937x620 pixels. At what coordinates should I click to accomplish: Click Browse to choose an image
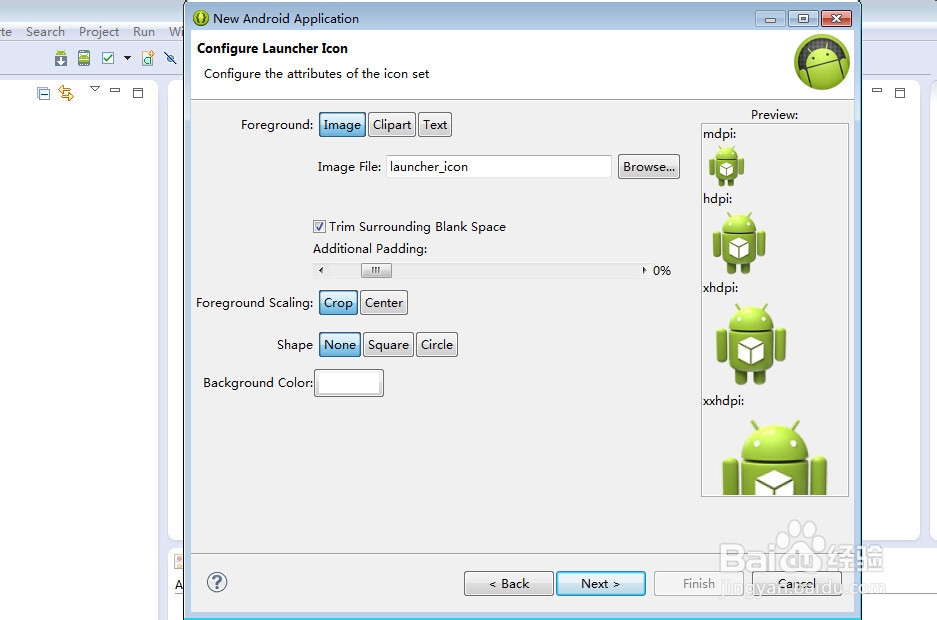point(649,167)
